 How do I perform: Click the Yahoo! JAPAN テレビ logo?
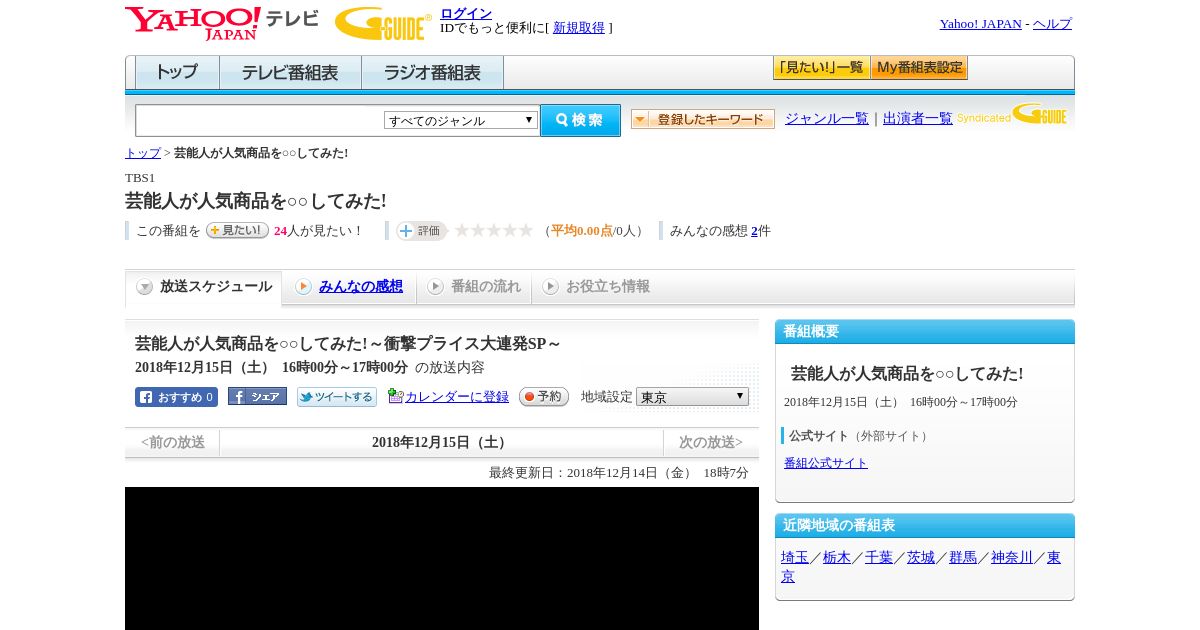tap(222, 23)
